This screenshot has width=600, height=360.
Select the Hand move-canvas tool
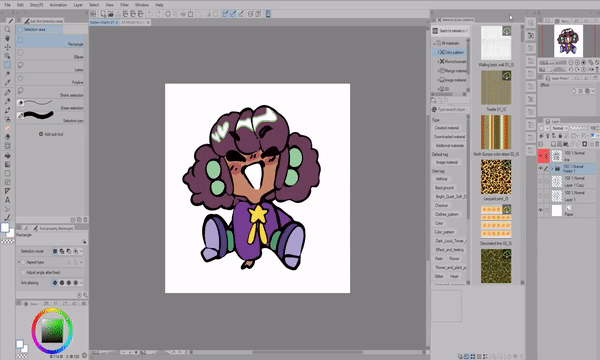pyautogui.click(x=7, y=38)
